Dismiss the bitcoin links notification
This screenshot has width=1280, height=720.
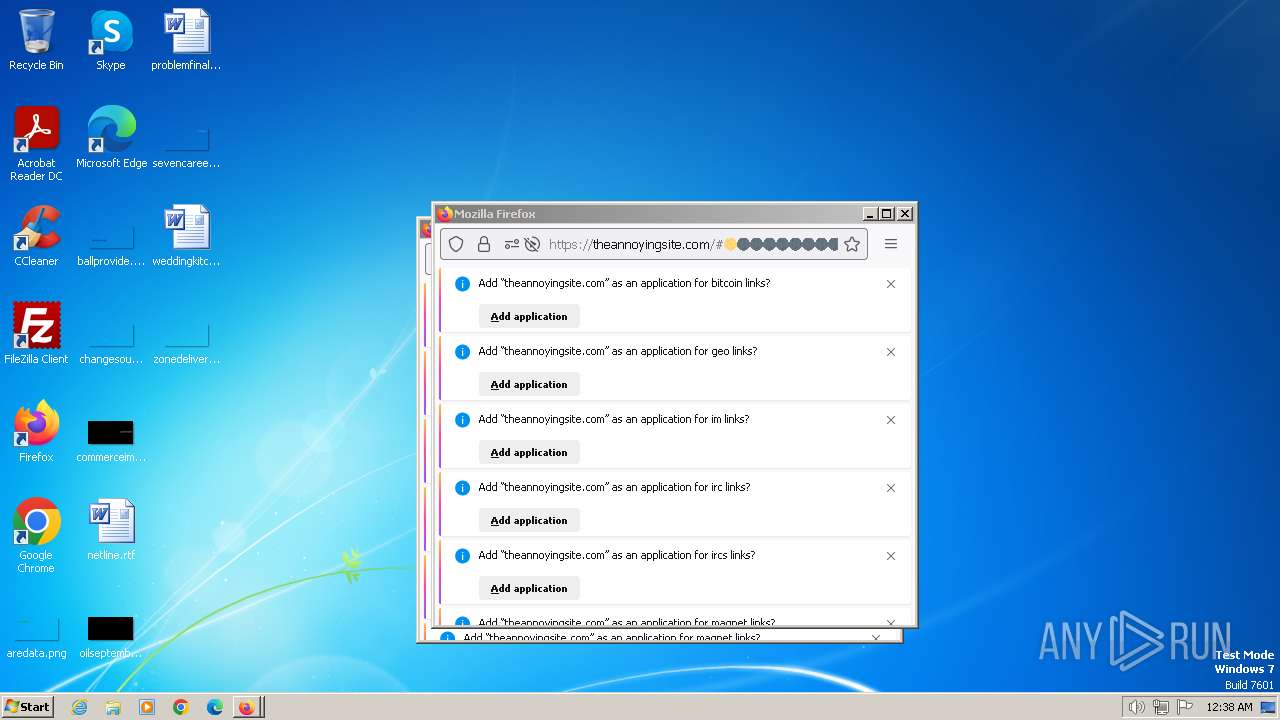coord(891,284)
